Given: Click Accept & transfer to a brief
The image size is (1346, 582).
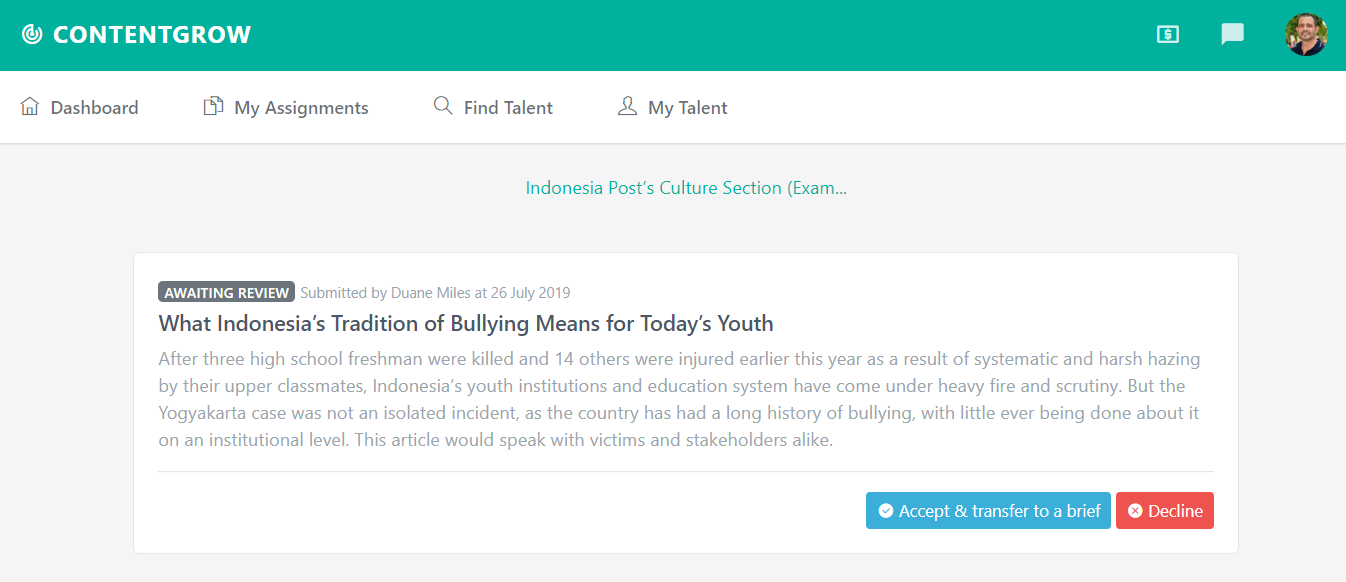Looking at the screenshot, I should pyautogui.click(x=988, y=510).
